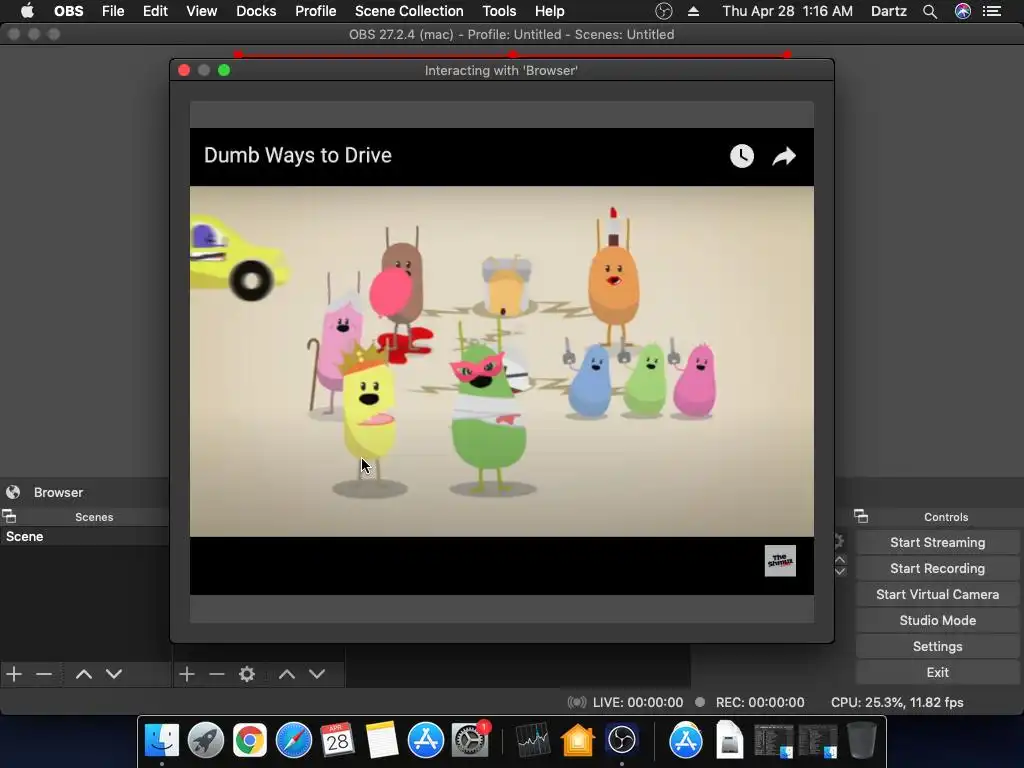
Task: Click Start Streaming button
Action: pyautogui.click(x=937, y=543)
